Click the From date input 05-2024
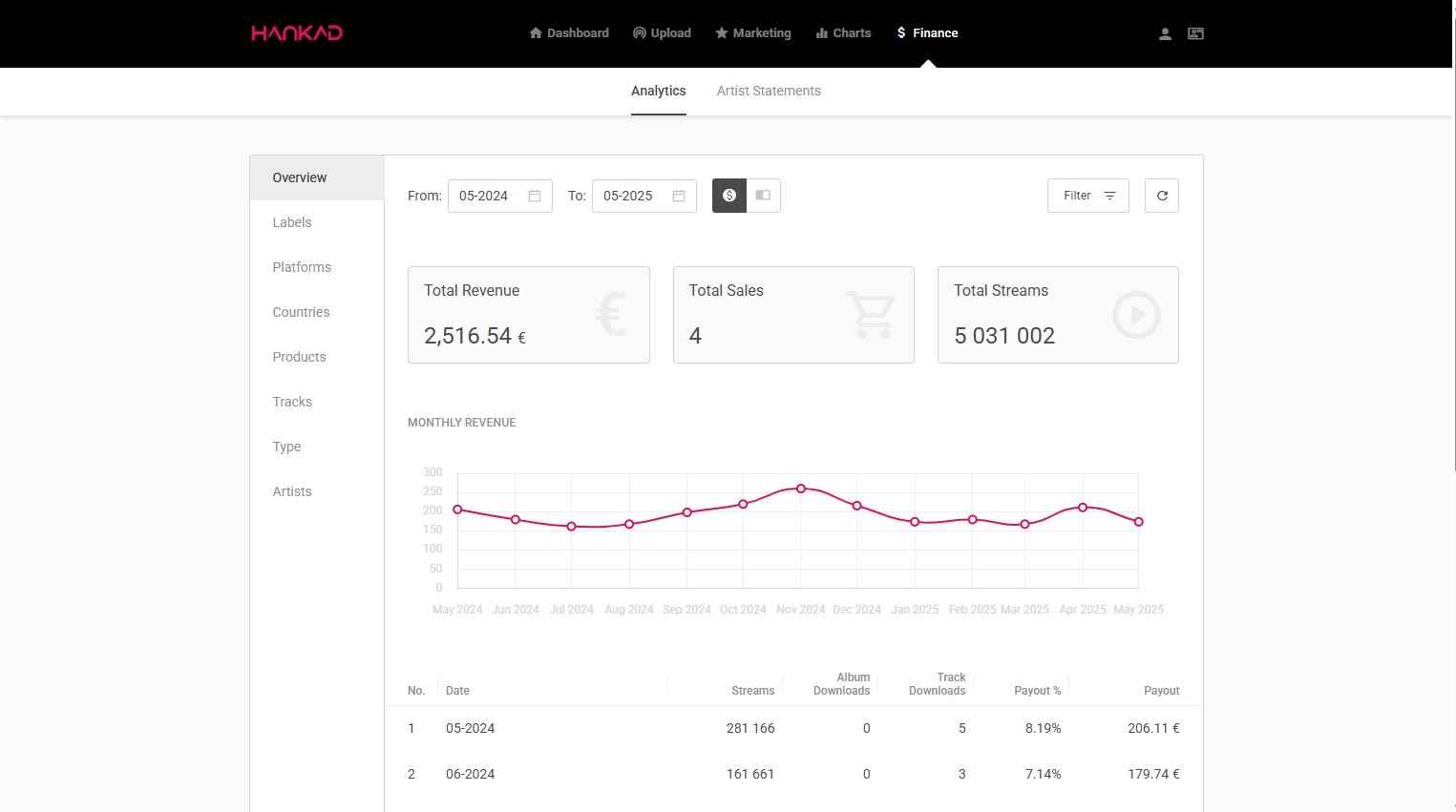Viewport: 1456px width, 812px height. (500, 196)
